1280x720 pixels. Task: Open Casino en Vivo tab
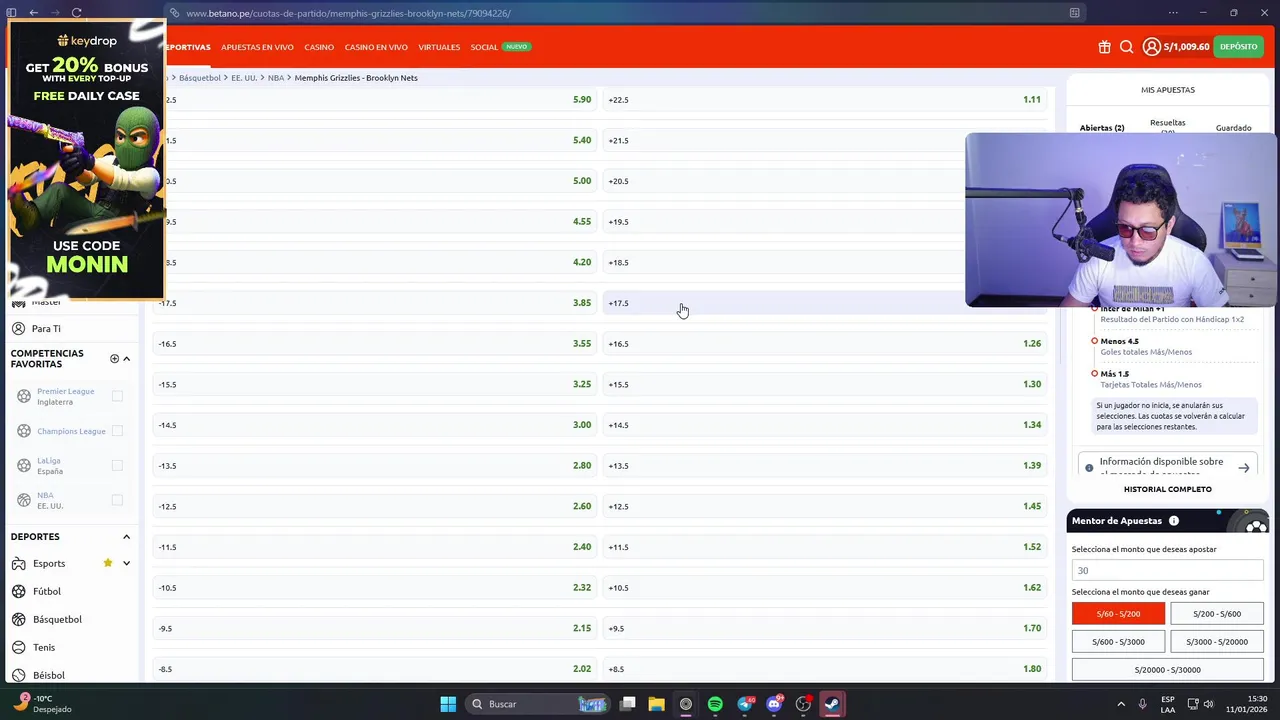pos(376,47)
